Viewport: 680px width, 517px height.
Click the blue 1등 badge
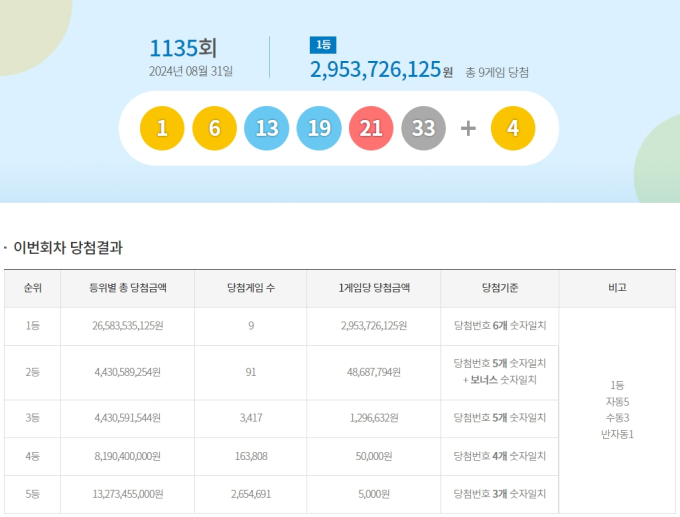click(323, 45)
